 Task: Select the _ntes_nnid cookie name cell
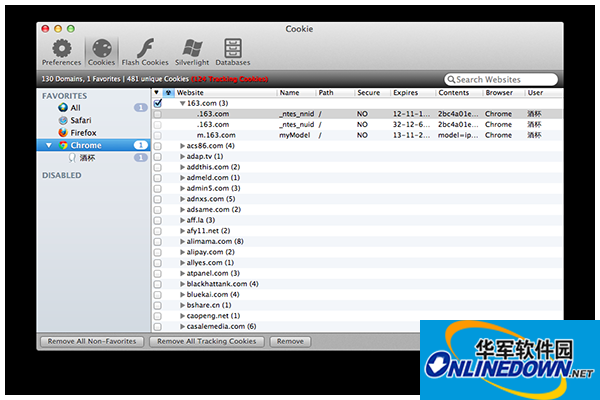(297, 114)
